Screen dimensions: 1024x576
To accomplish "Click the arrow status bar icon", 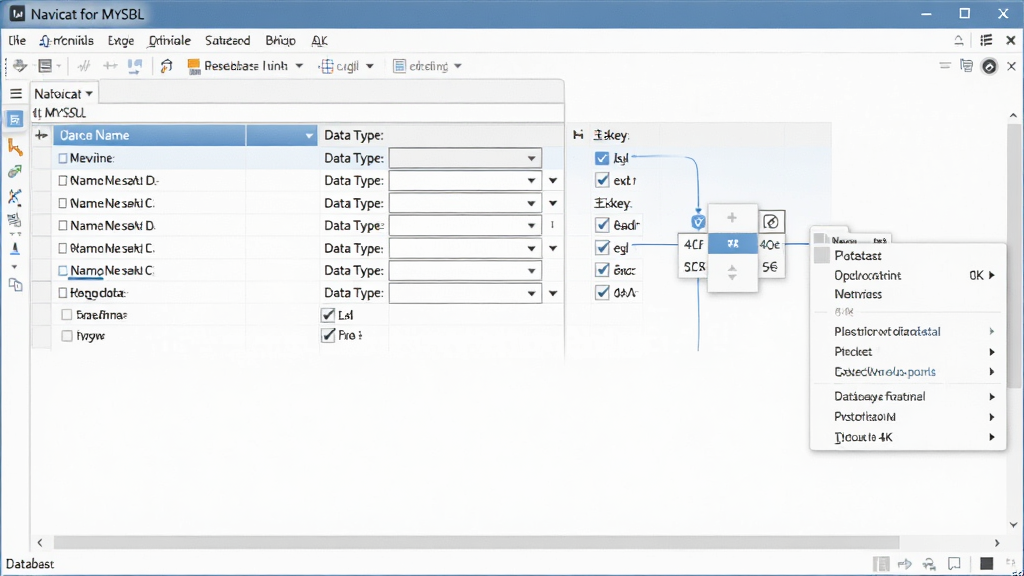I will tap(904, 564).
